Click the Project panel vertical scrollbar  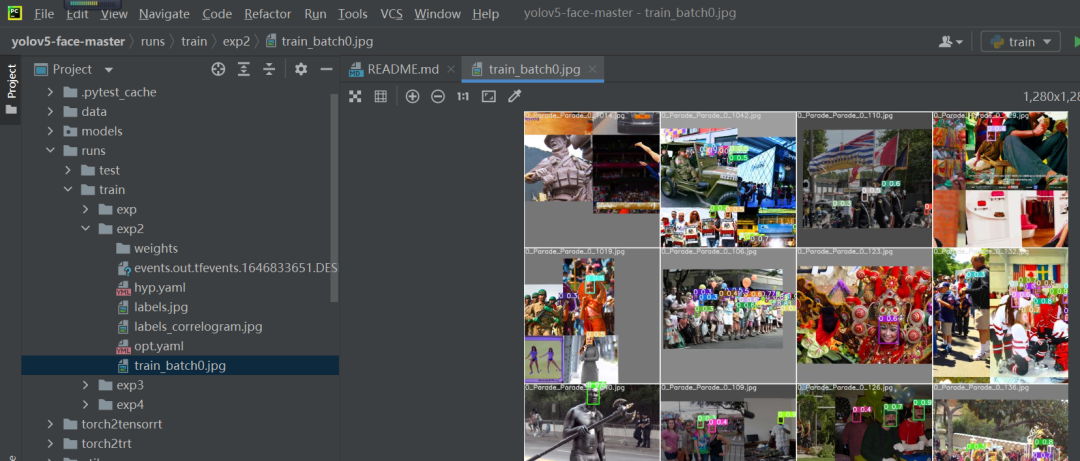pyautogui.click(x=335, y=198)
